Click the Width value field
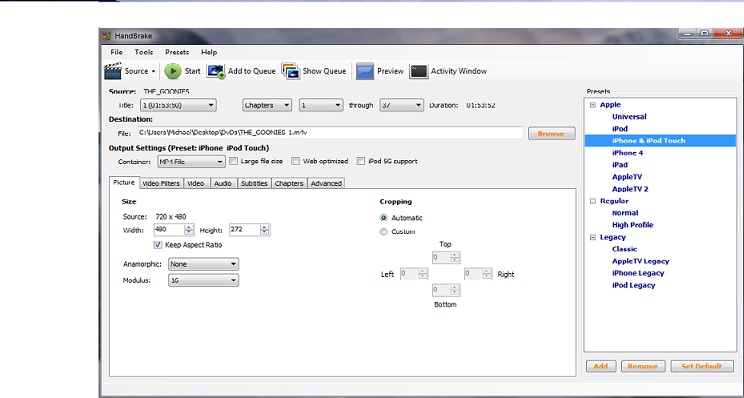 169,230
